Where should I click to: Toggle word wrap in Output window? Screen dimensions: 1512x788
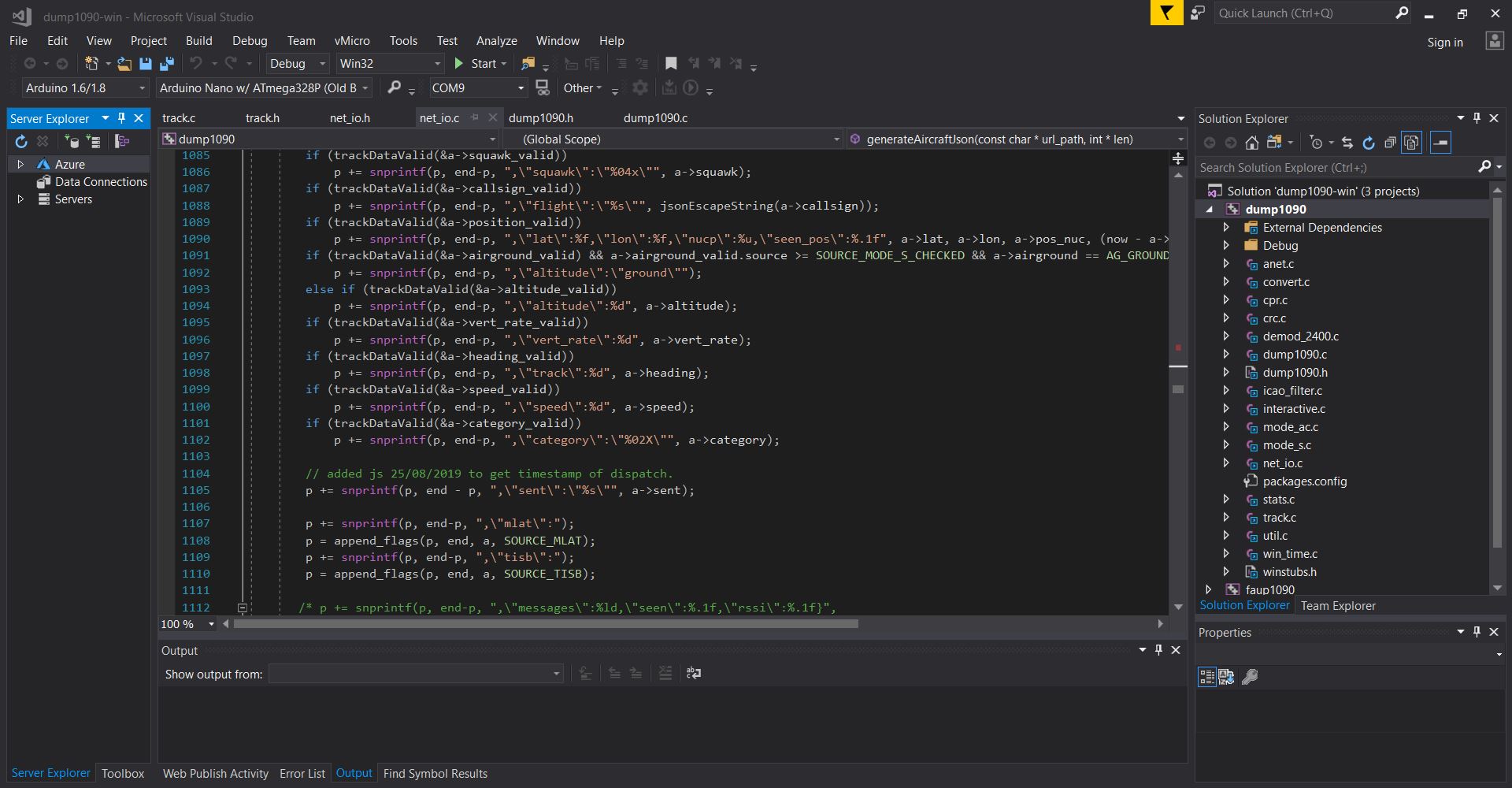click(694, 673)
